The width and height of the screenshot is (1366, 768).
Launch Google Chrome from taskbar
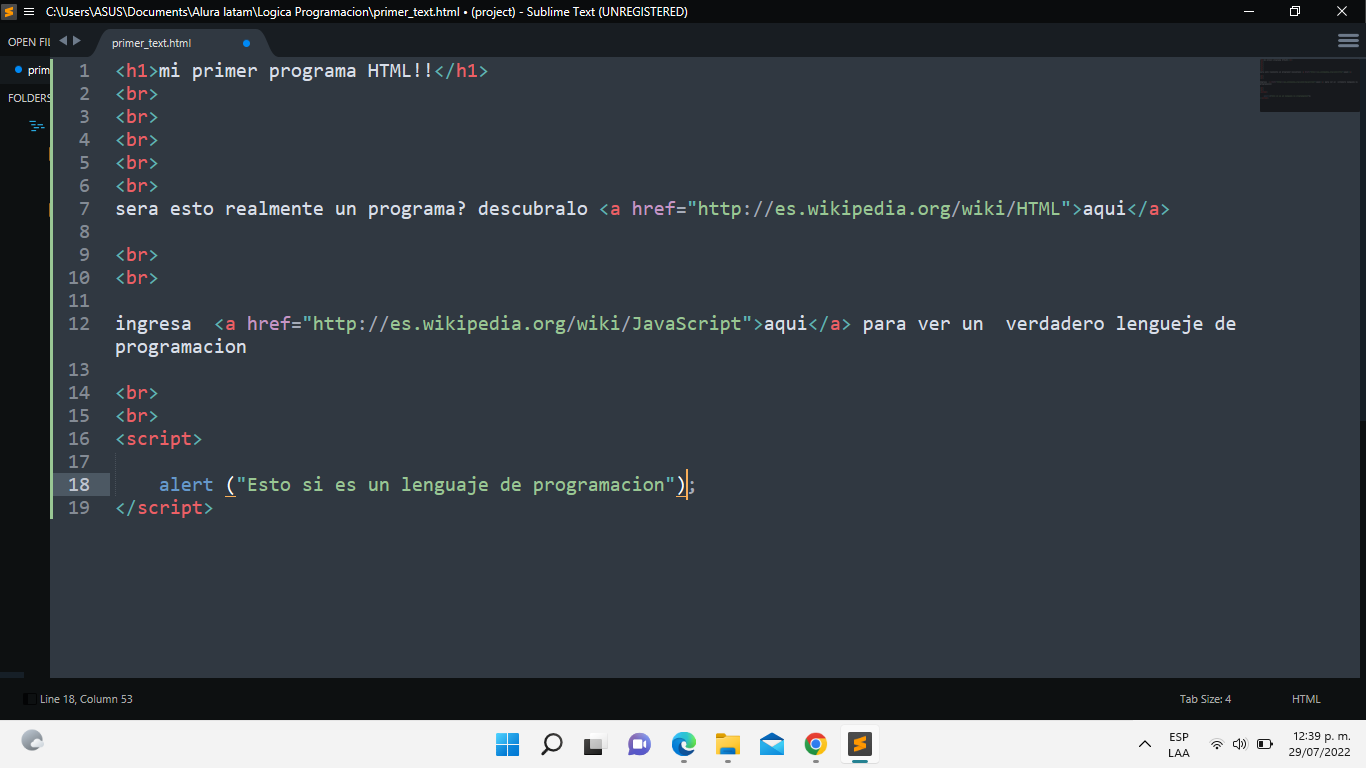coord(816,744)
